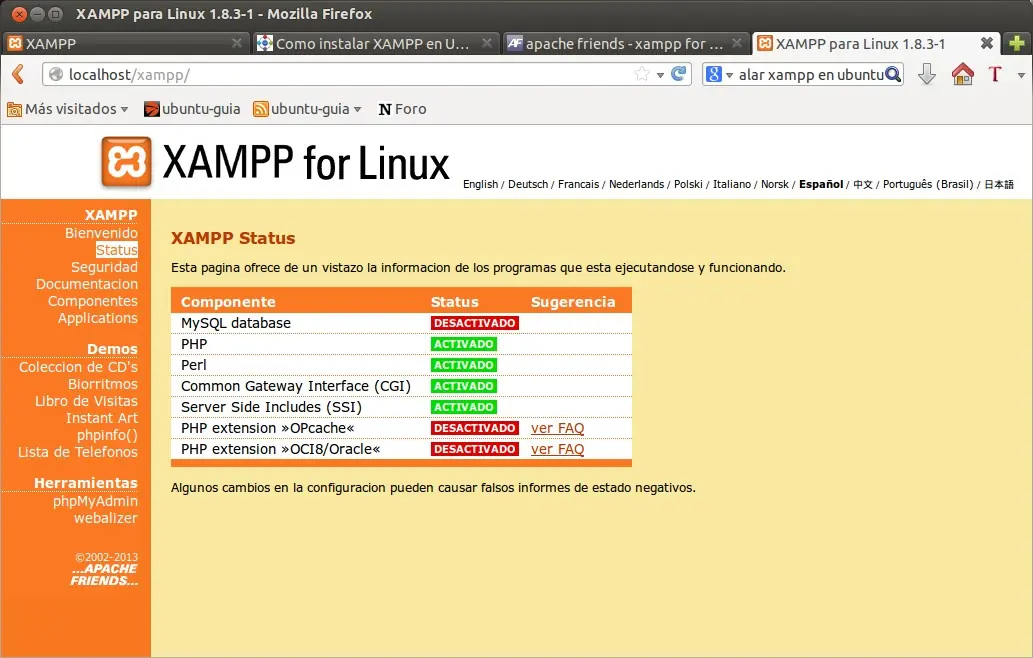Click the PHP ACTIVADO status badge
Image resolution: width=1033 pixels, height=658 pixels.
click(x=464, y=344)
